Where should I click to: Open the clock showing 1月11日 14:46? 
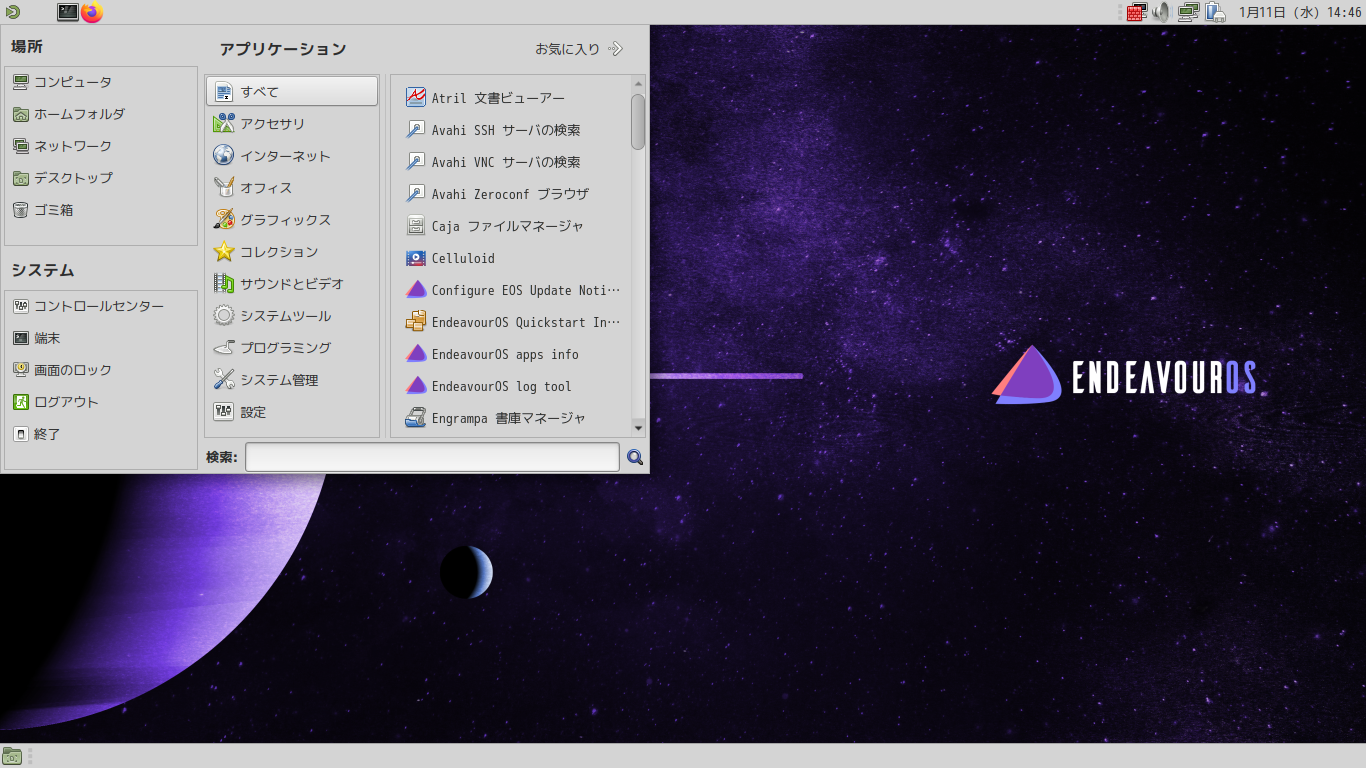[1299, 13]
